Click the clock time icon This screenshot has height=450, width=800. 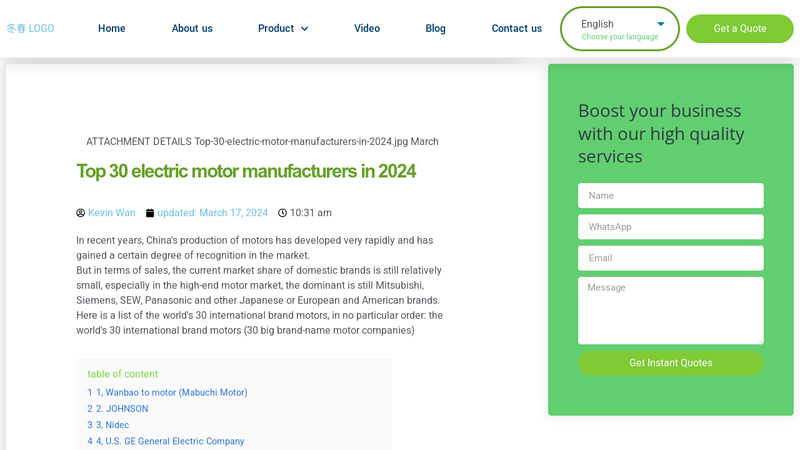coord(282,213)
